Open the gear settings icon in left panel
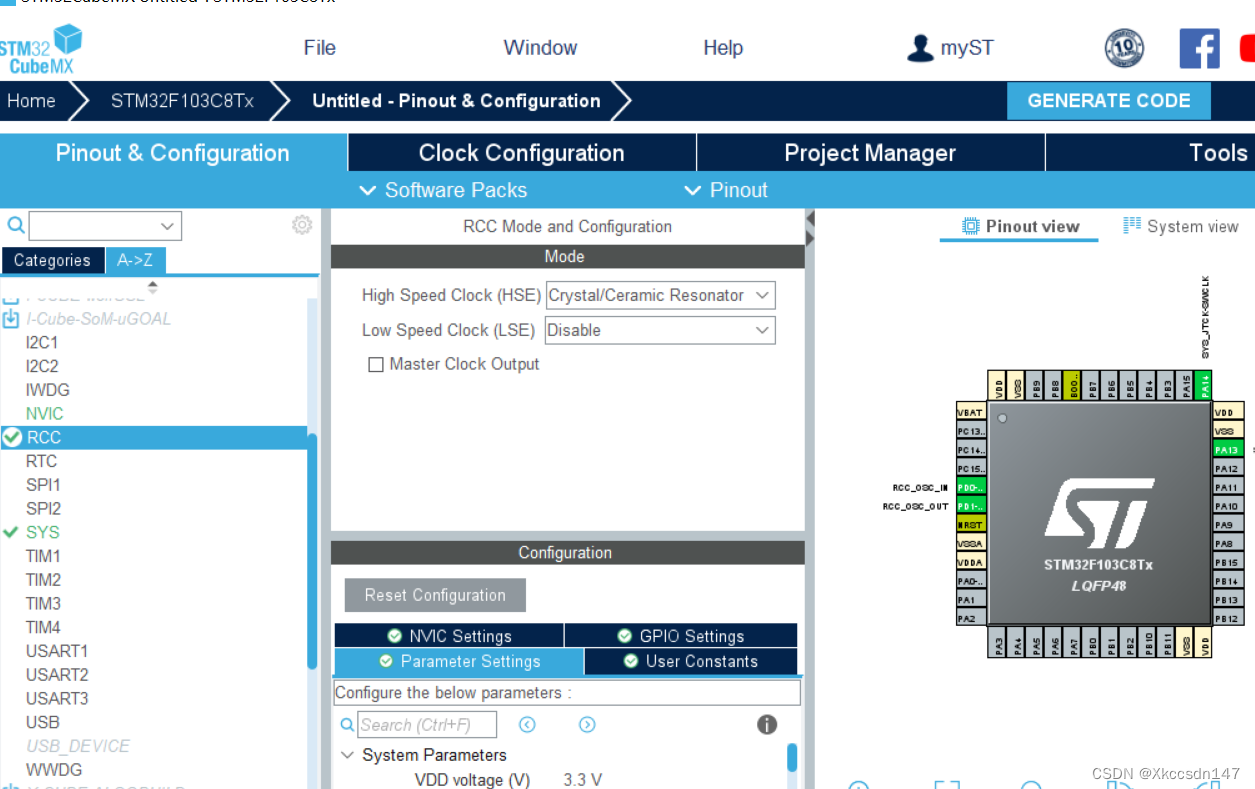Viewport: 1255px width, 789px height. tap(302, 225)
